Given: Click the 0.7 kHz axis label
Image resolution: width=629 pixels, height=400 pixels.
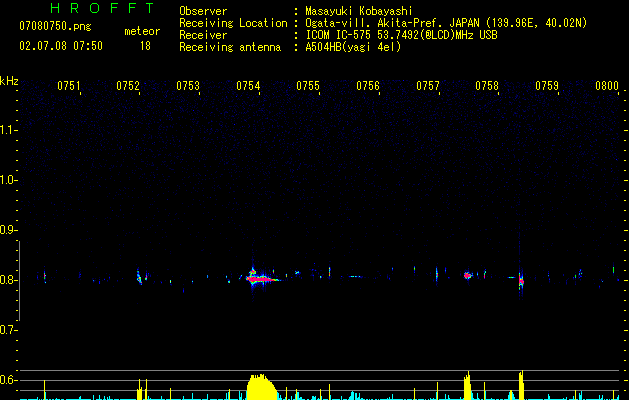Looking at the screenshot, I should (x=9, y=330).
